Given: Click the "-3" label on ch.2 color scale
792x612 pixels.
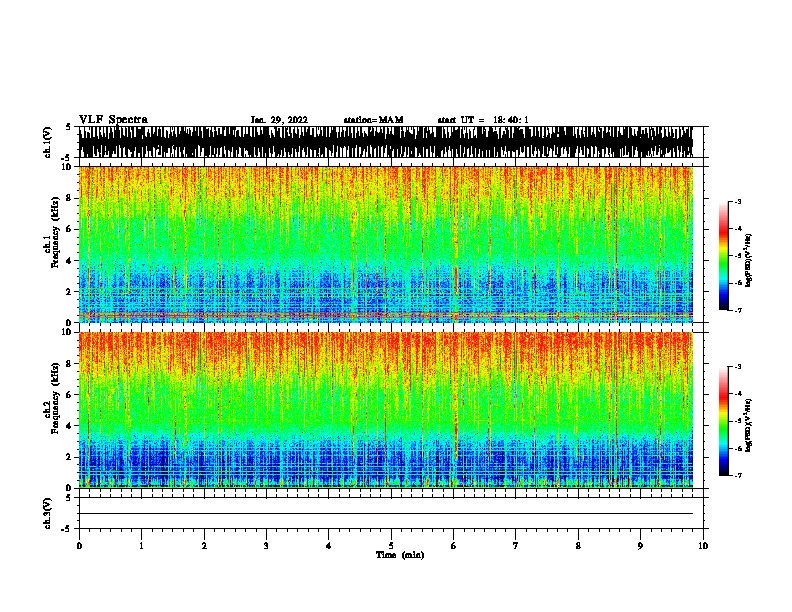Looking at the screenshot, I should coord(737,367).
